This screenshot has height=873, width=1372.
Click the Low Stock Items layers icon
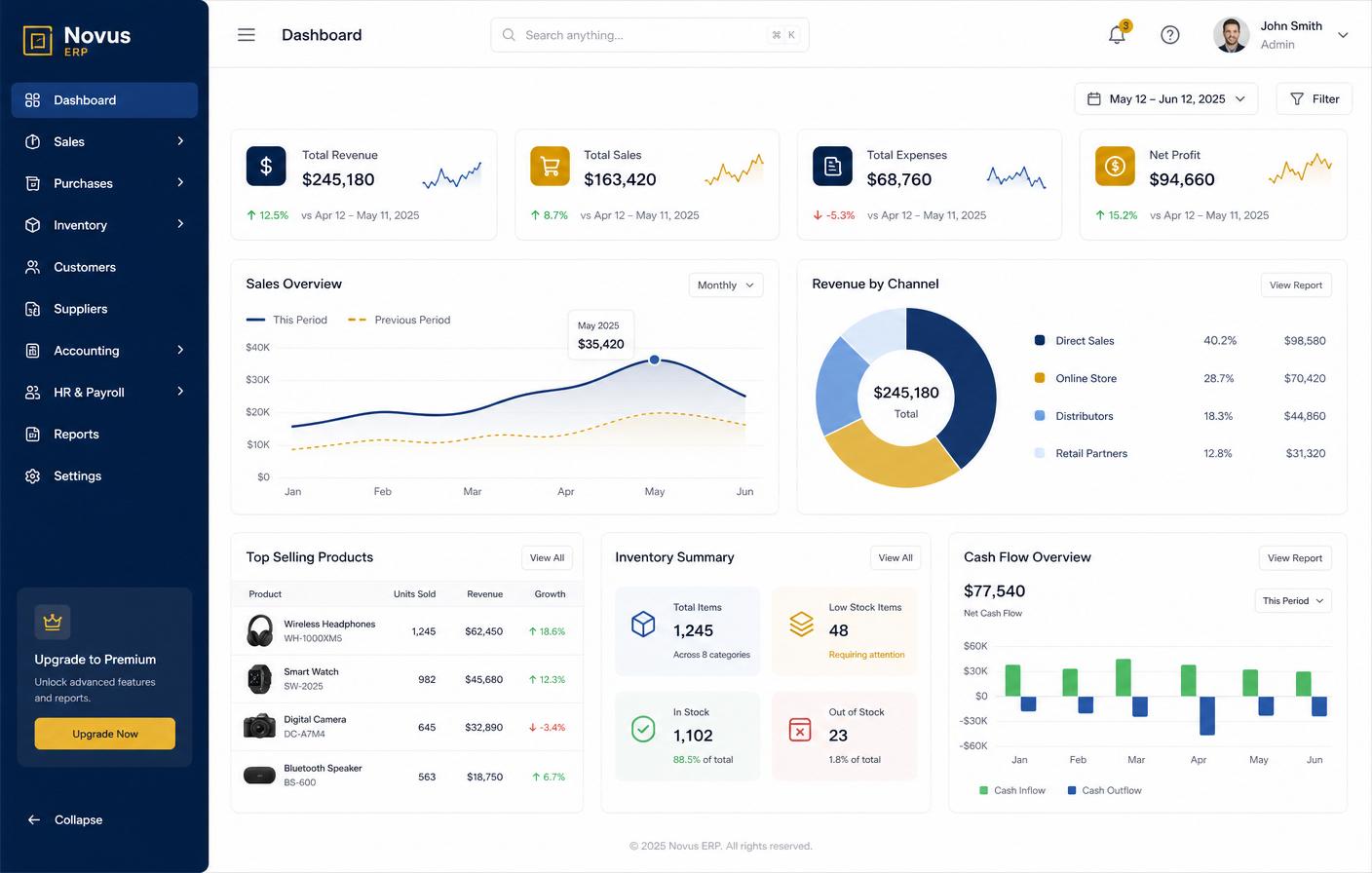click(801, 624)
